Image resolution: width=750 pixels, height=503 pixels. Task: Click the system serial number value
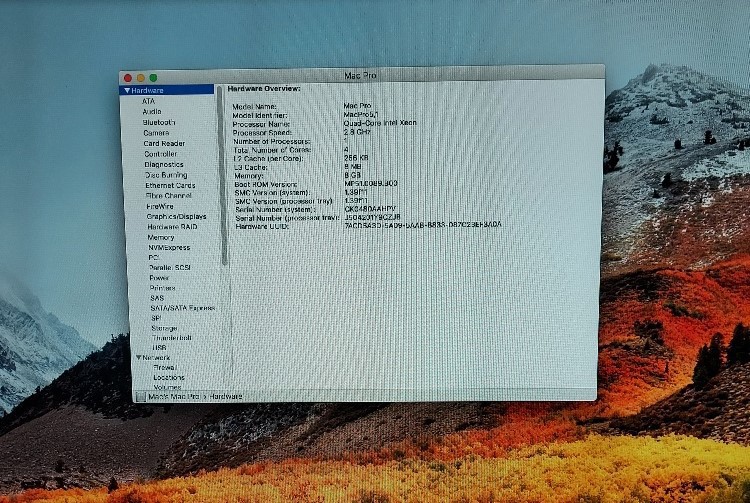pos(370,209)
